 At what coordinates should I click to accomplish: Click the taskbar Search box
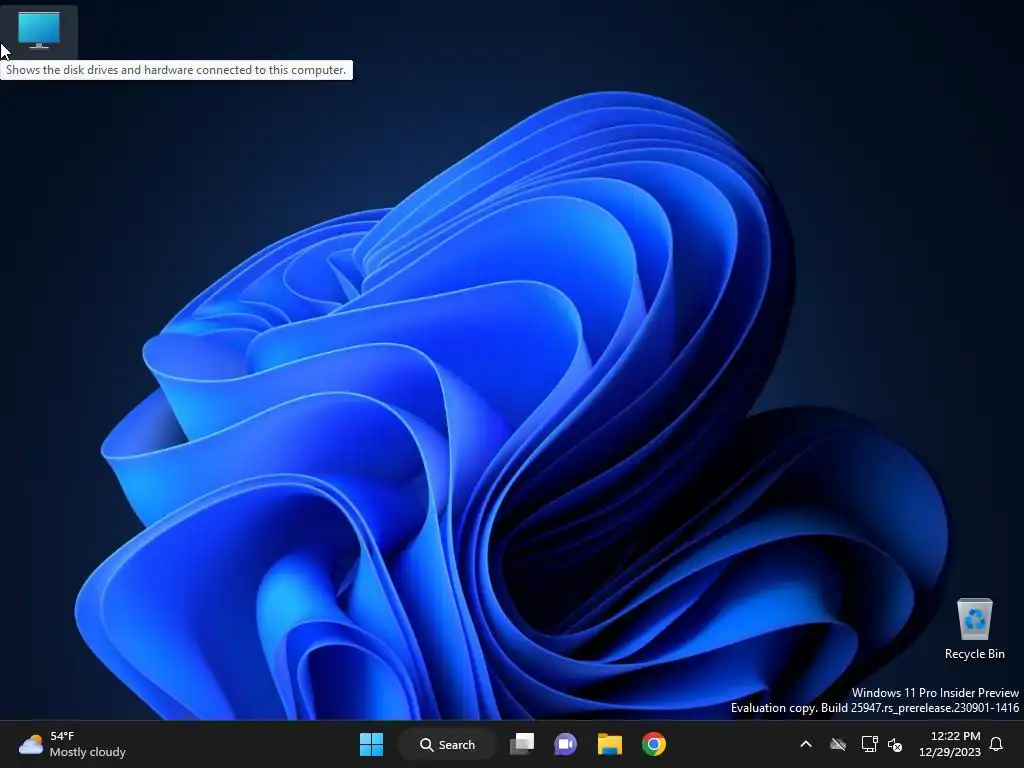click(447, 744)
